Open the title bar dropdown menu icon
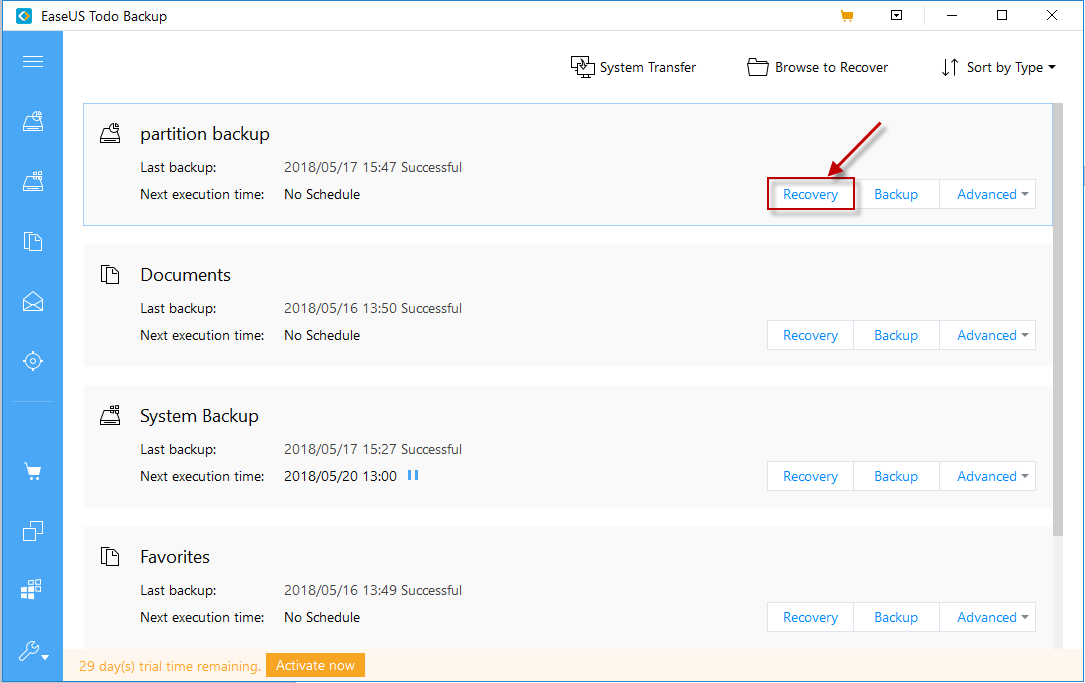Image resolution: width=1085 pixels, height=683 pixels. [896, 15]
